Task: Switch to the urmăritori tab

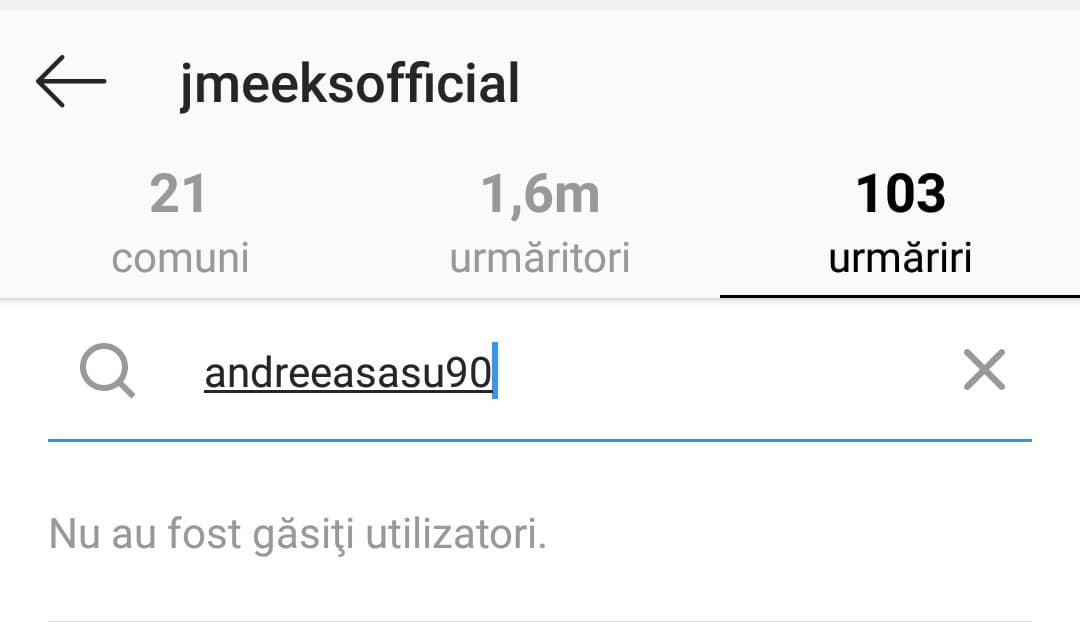Action: click(x=540, y=224)
